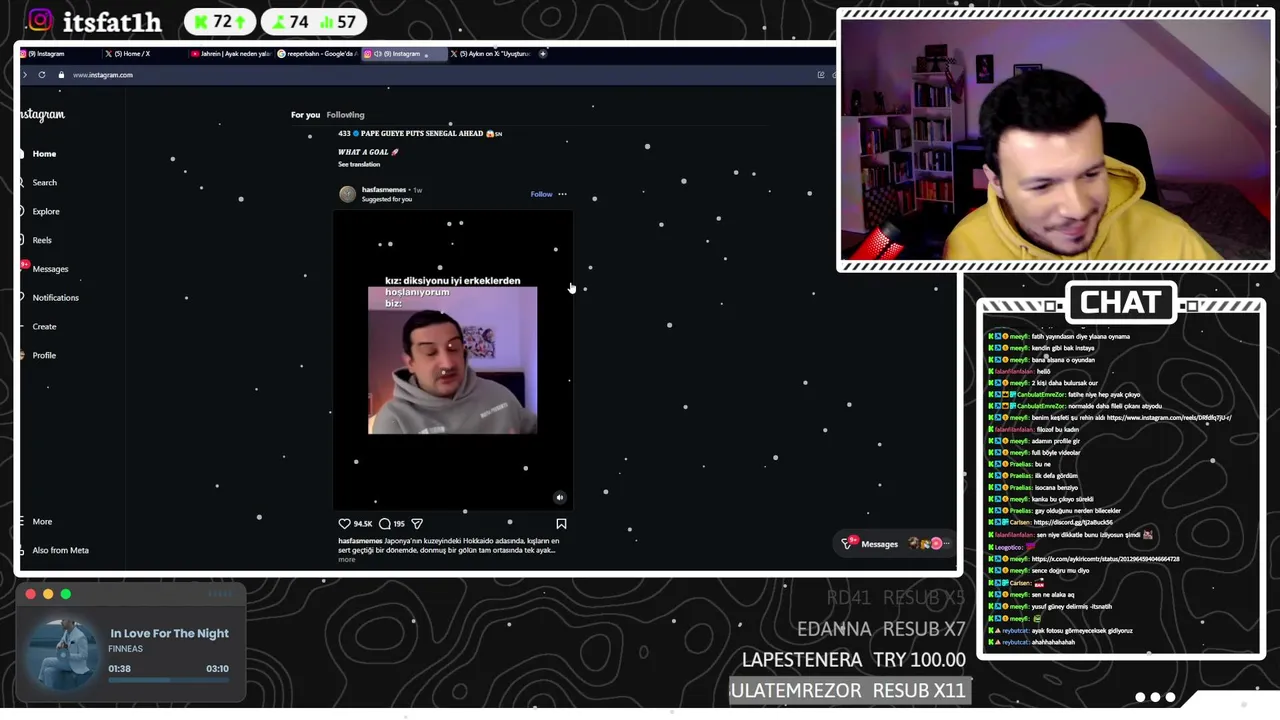This screenshot has height=720, width=1280.
Task: Click See translation under the goal caption
Action: click(x=359, y=165)
